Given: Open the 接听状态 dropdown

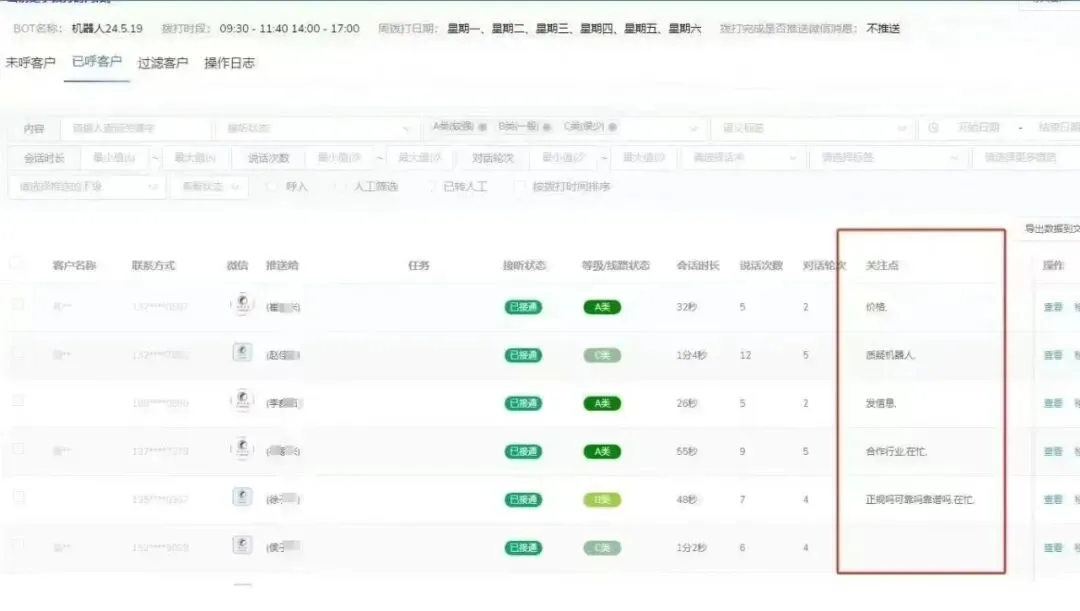Looking at the screenshot, I should point(316,128).
